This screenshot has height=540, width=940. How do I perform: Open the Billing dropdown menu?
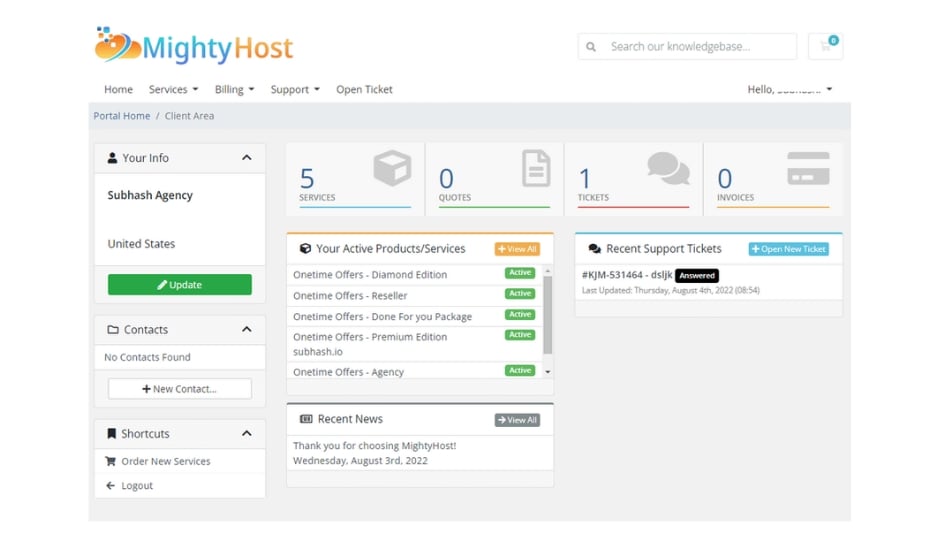click(x=234, y=89)
